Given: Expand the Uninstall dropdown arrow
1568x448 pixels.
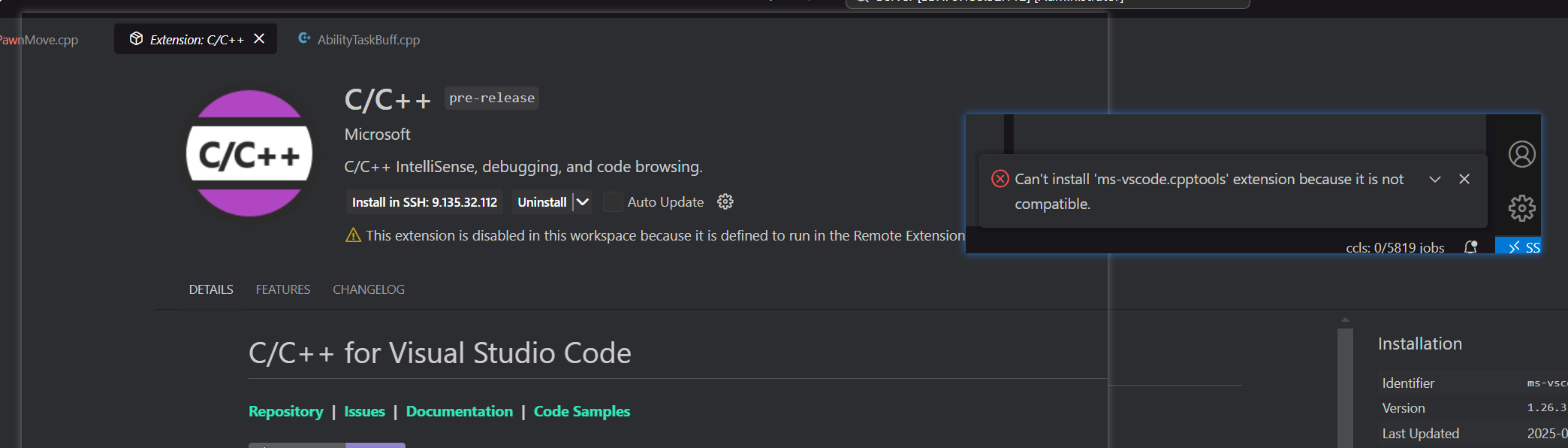Looking at the screenshot, I should pos(583,202).
